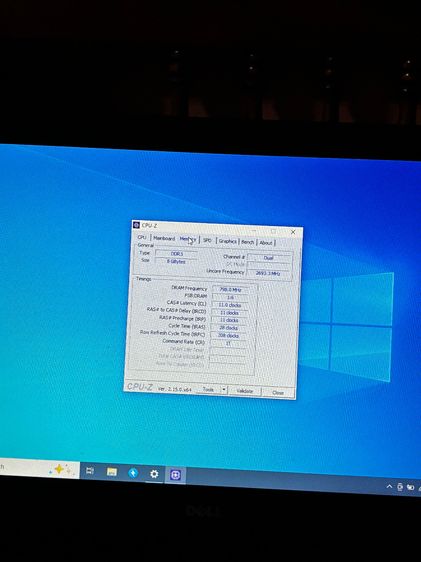The width and height of the screenshot is (421, 562).
Task: Click the Uncore Frequency value field
Action: 268,273
